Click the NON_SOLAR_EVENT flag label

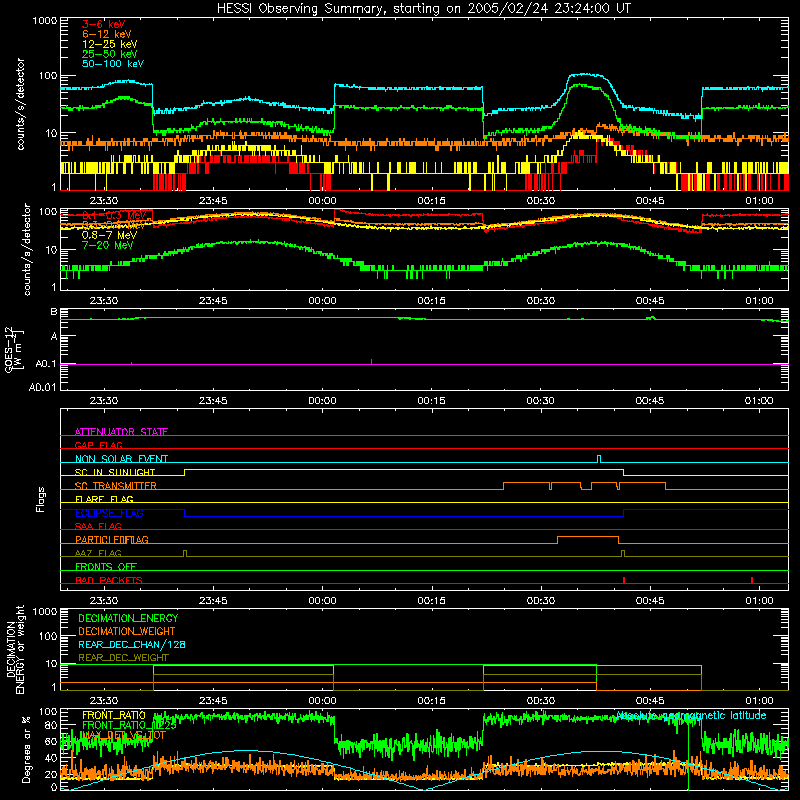121,459
